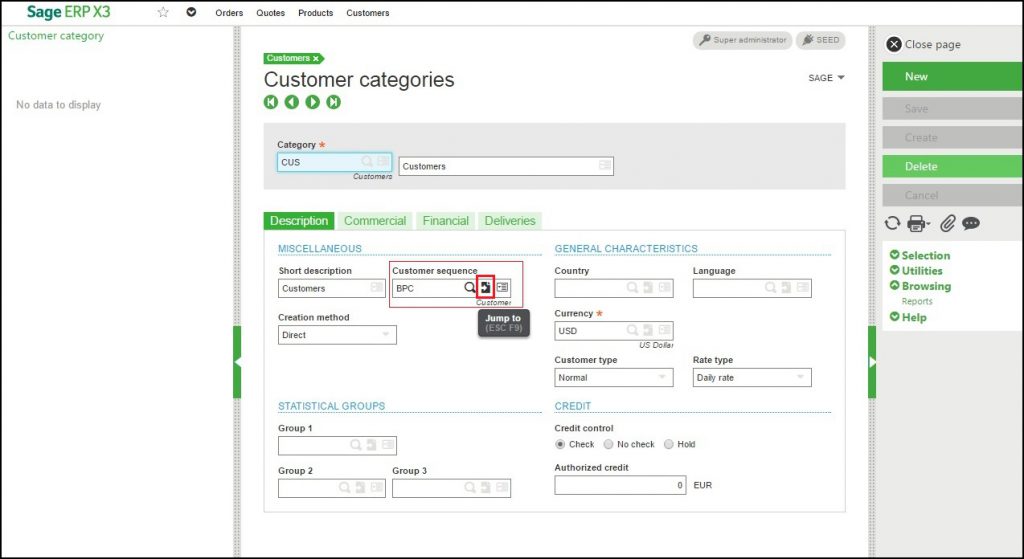Open SAGE user dropdown

pos(826,78)
